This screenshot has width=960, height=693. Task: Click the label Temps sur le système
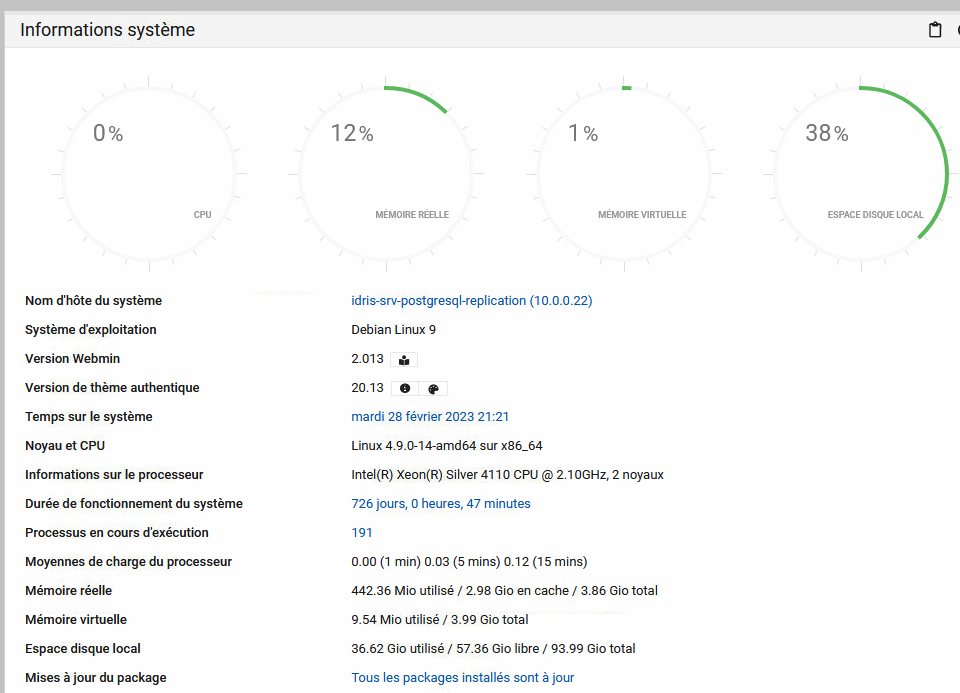[x=89, y=416]
